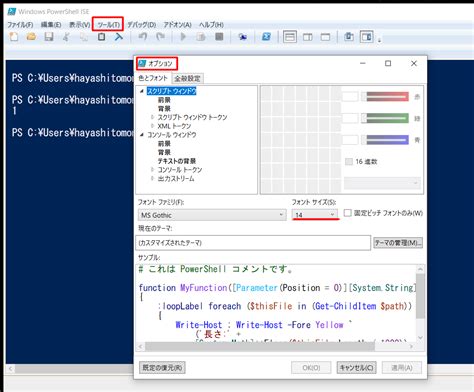
Task: Maximize the オプション dialog window
Action: [388, 63]
